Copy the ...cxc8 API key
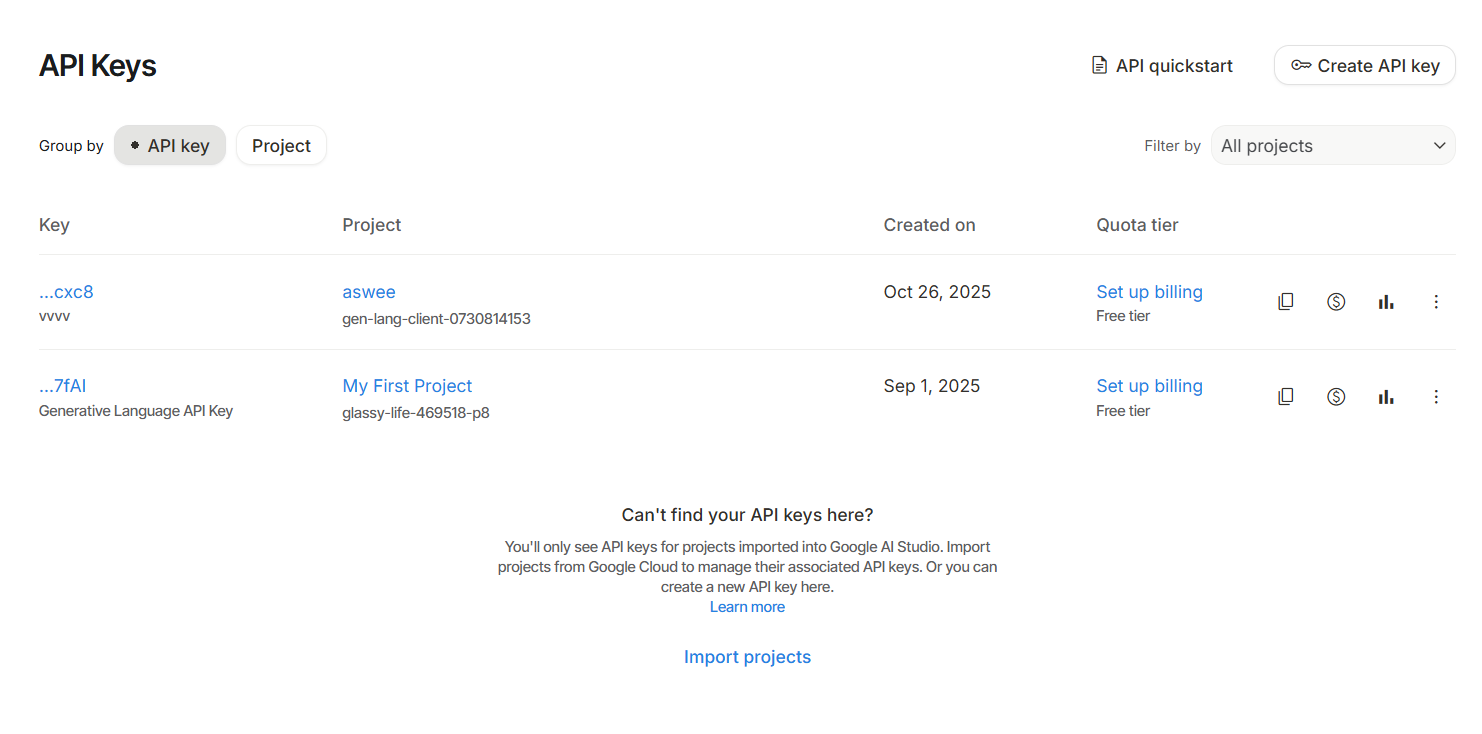Image resolution: width=1482 pixels, height=734 pixels. pyautogui.click(x=1286, y=301)
